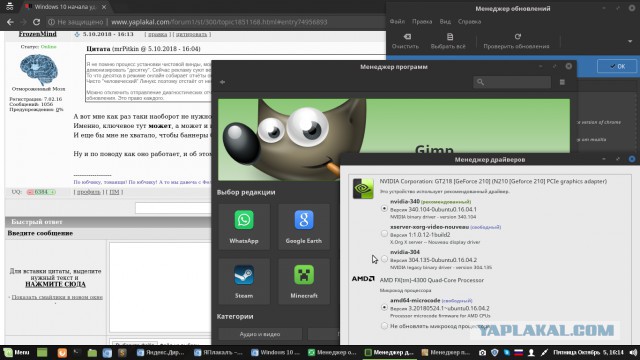Viewport: 640px width, 360px height.
Task: Open FrozenMind's username link
Action: point(38,34)
